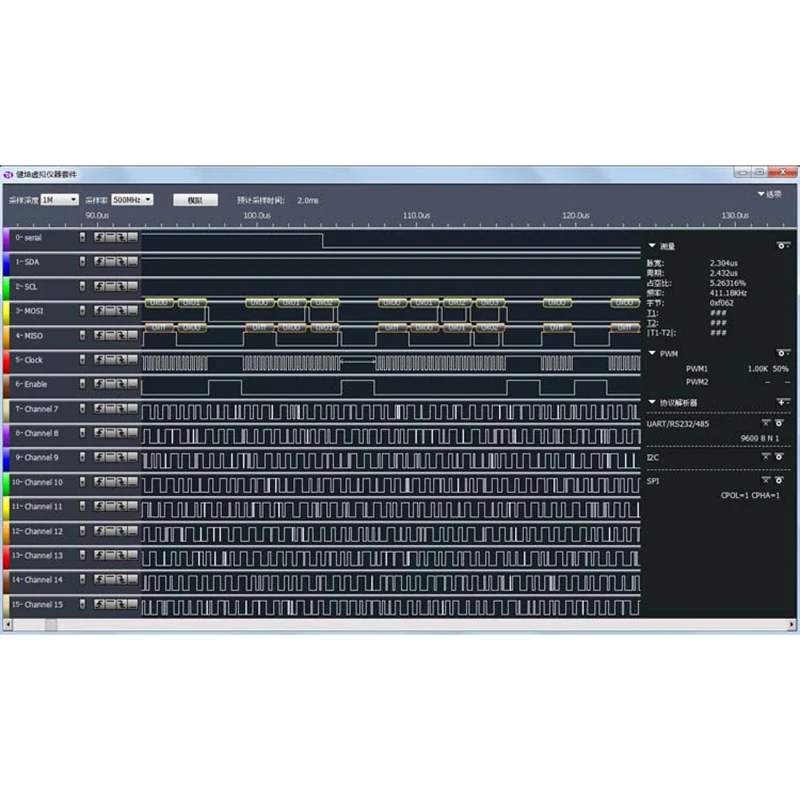Set falling-edge trigger on 0-serial channel
Image resolution: width=800 pixels, height=800 pixels.
click(x=121, y=237)
